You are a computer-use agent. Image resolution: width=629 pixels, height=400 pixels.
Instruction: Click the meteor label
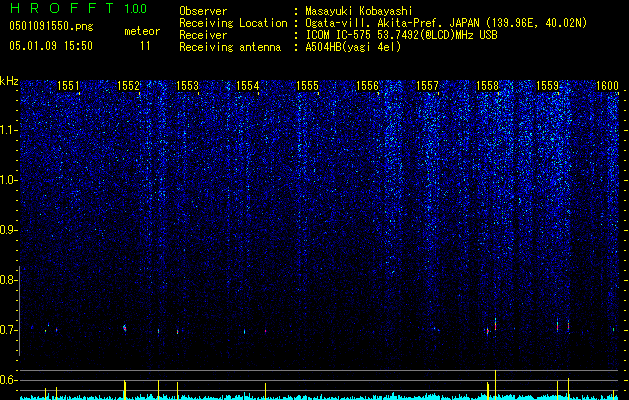142,31
